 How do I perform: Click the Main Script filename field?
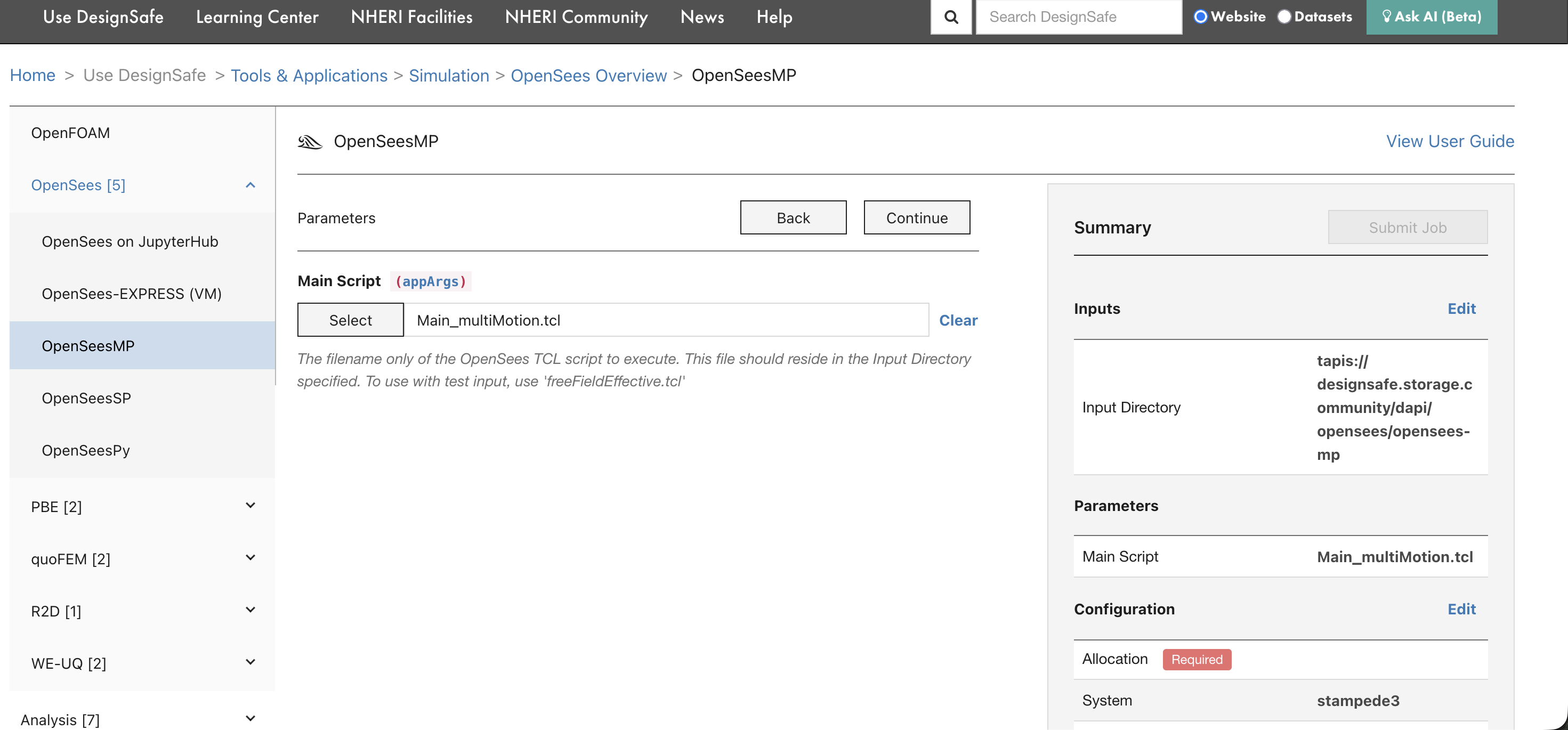(667, 320)
